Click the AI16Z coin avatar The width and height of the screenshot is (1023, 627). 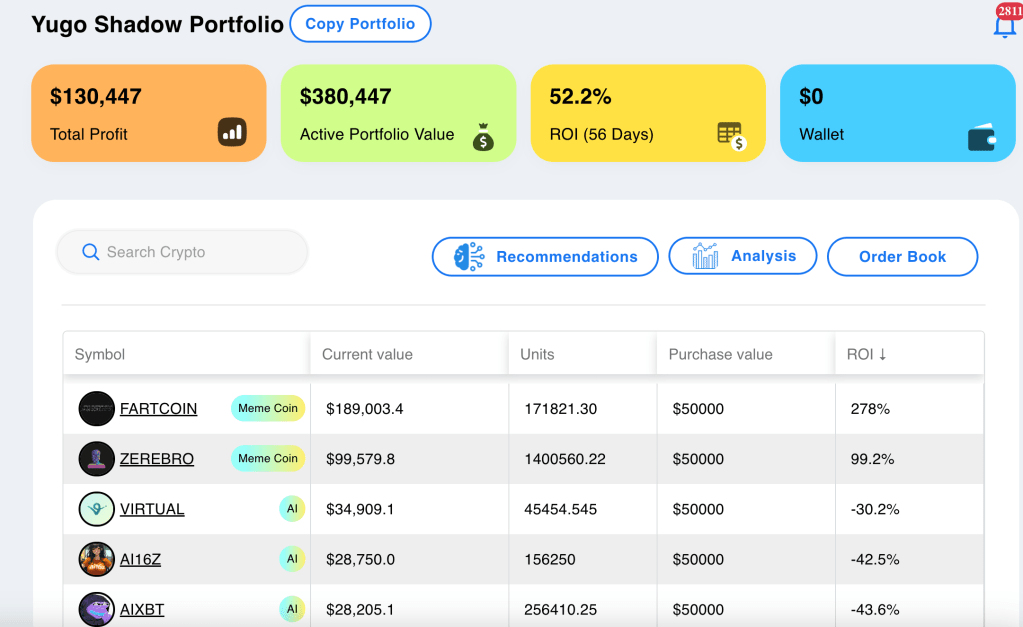coord(97,559)
